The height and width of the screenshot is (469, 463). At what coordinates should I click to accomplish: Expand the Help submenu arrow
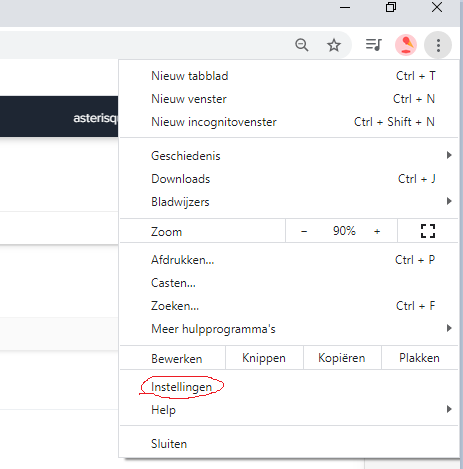click(x=449, y=409)
